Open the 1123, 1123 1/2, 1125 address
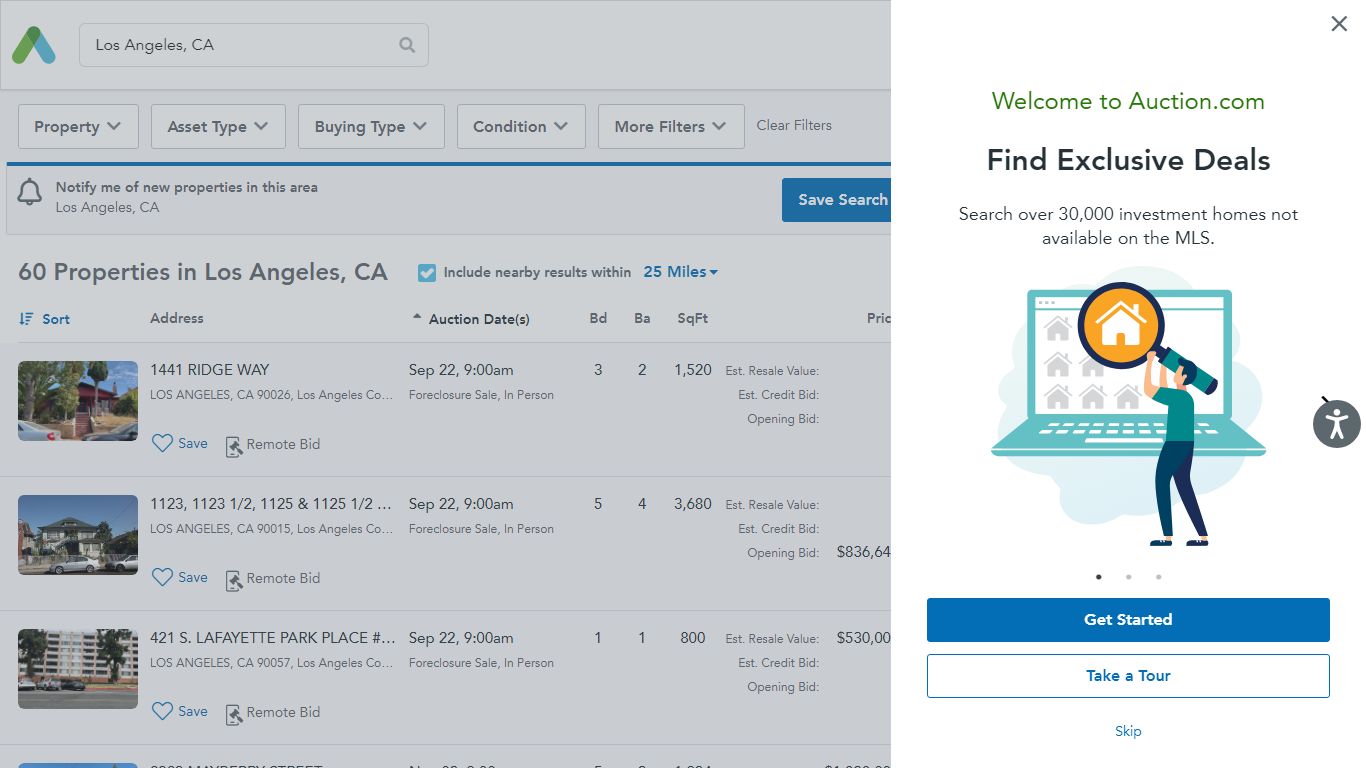The height and width of the screenshot is (768, 1366). tap(271, 504)
